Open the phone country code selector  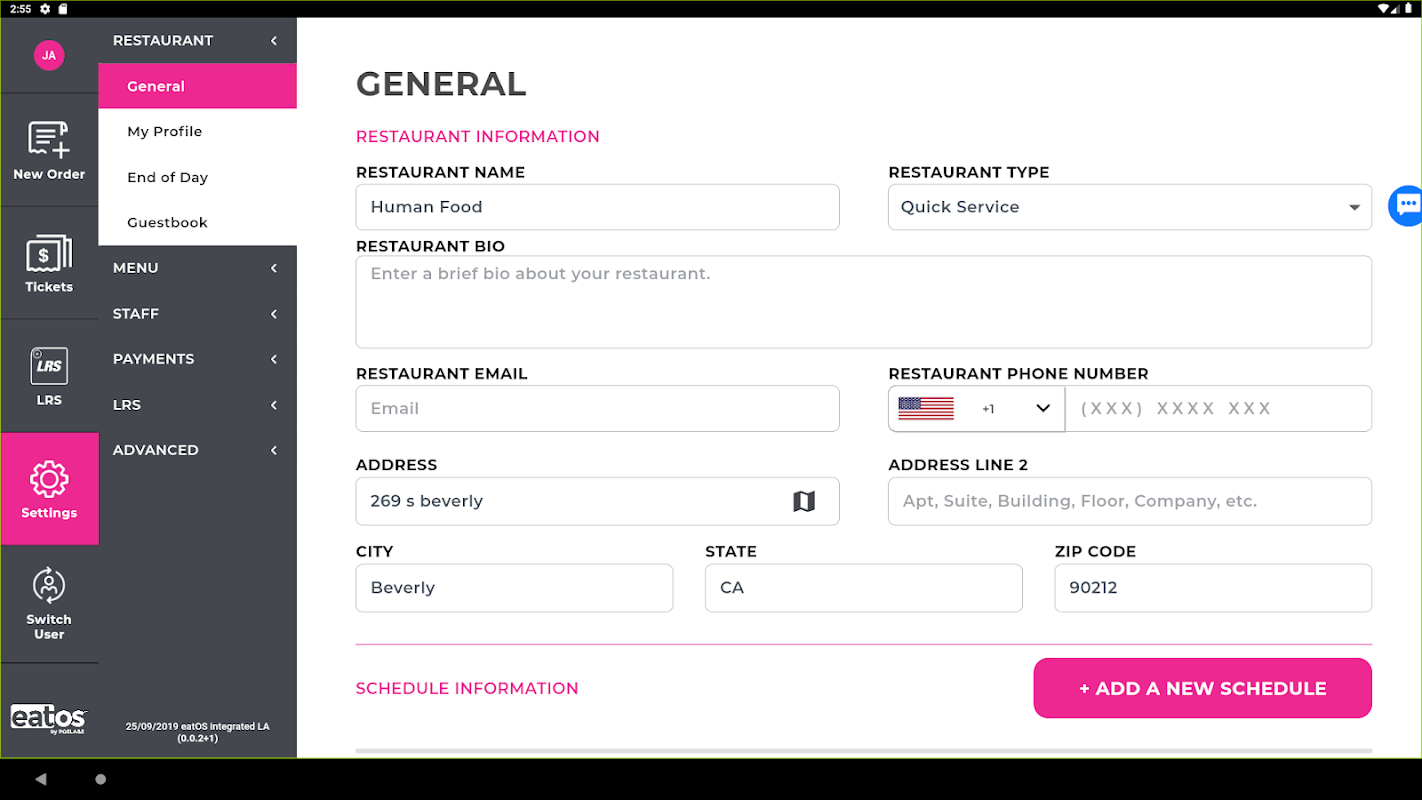coord(976,409)
